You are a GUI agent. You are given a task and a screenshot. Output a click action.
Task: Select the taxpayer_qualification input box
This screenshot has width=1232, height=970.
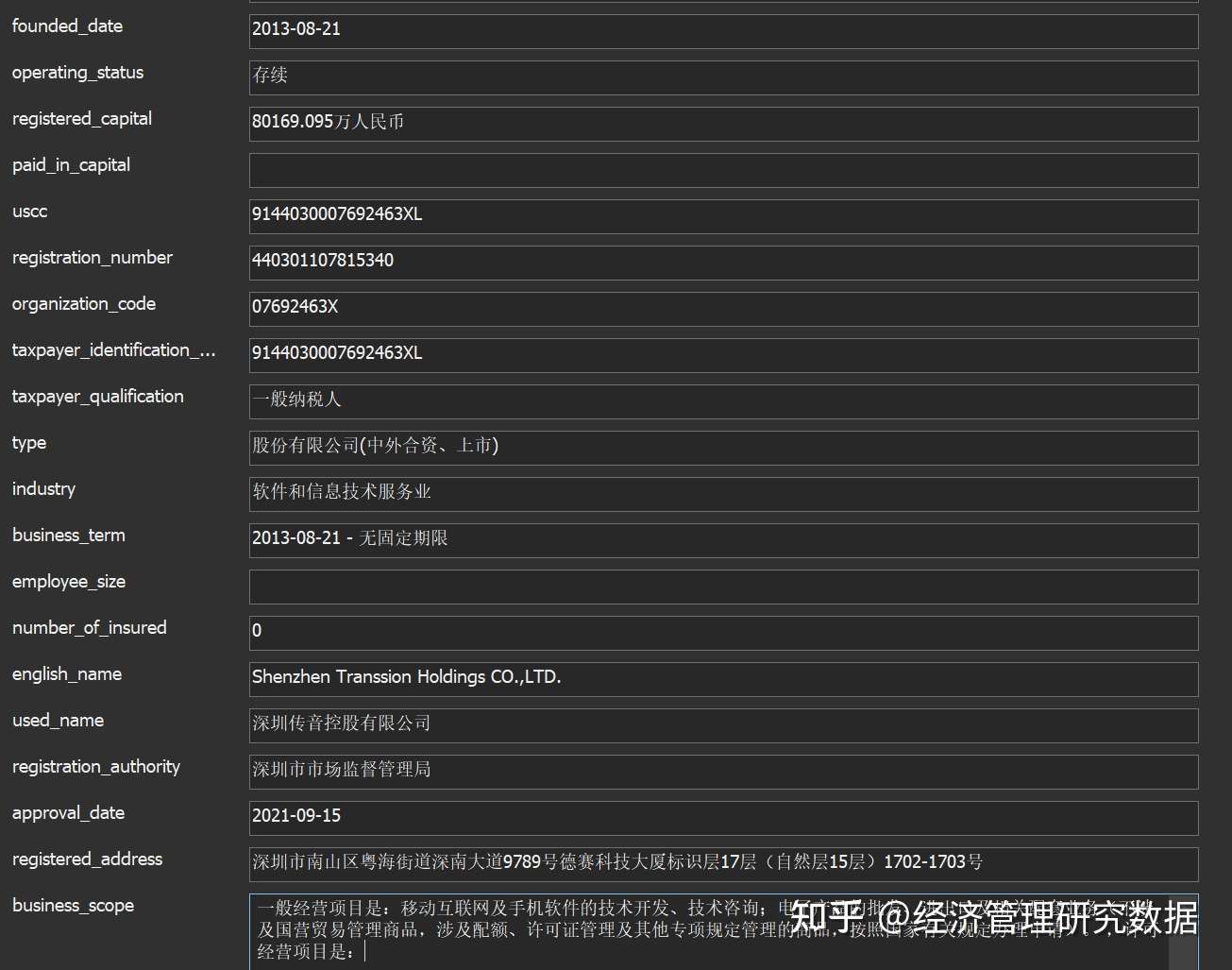(723, 400)
